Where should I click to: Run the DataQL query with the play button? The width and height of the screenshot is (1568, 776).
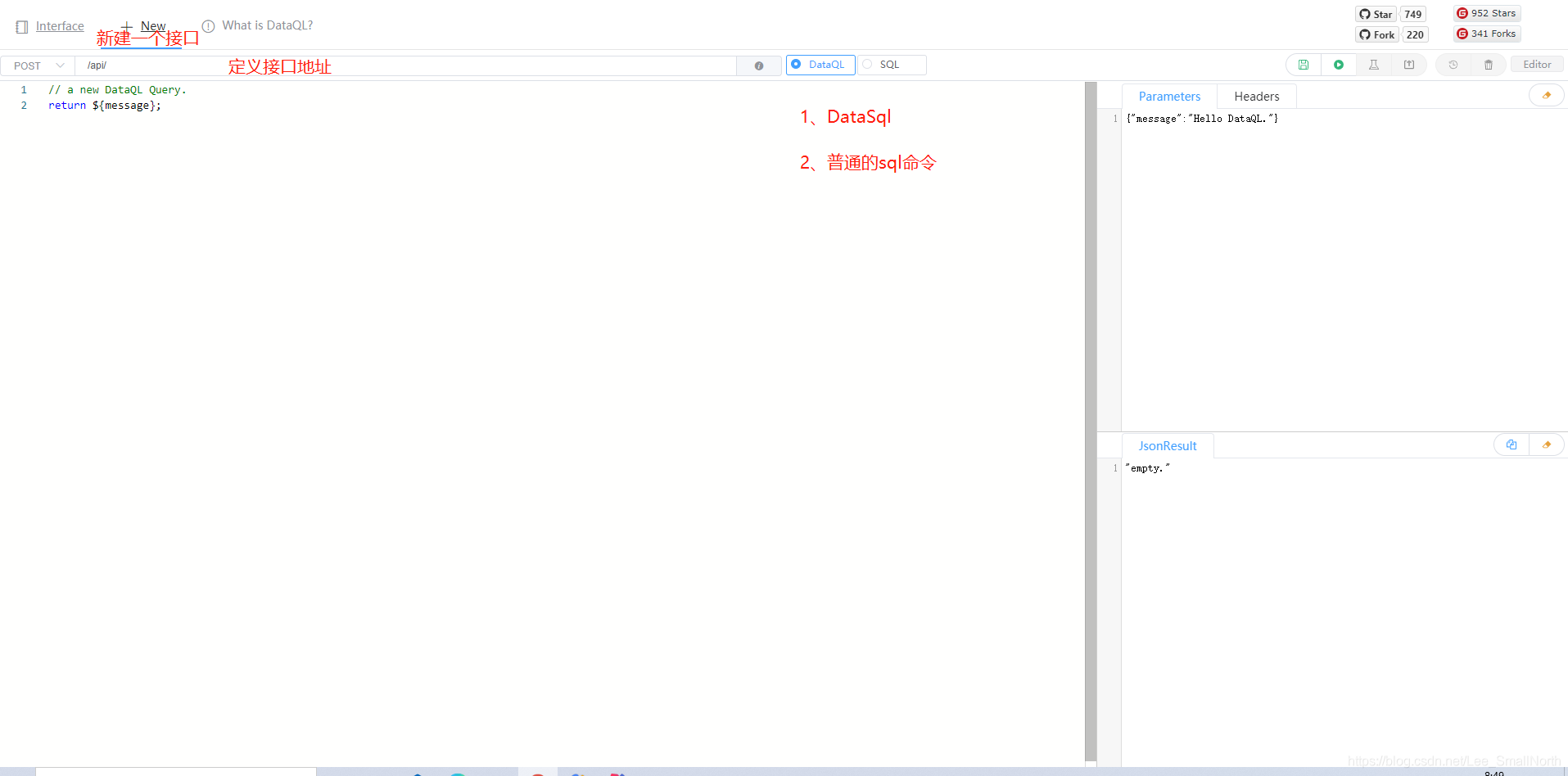pyautogui.click(x=1340, y=65)
